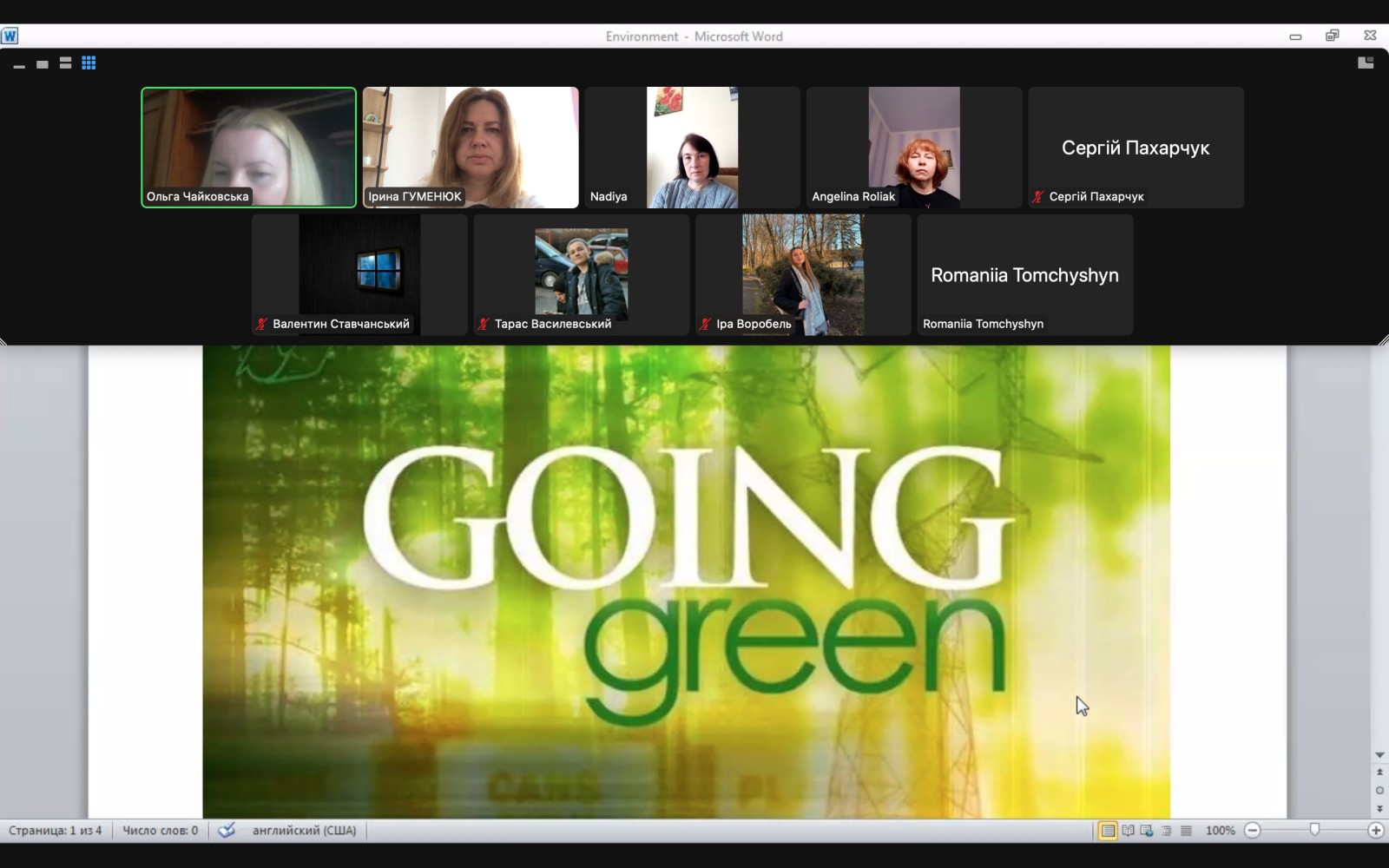Switch to Print Layout view
Screen dimensions: 1389x868
[x=1108, y=831]
